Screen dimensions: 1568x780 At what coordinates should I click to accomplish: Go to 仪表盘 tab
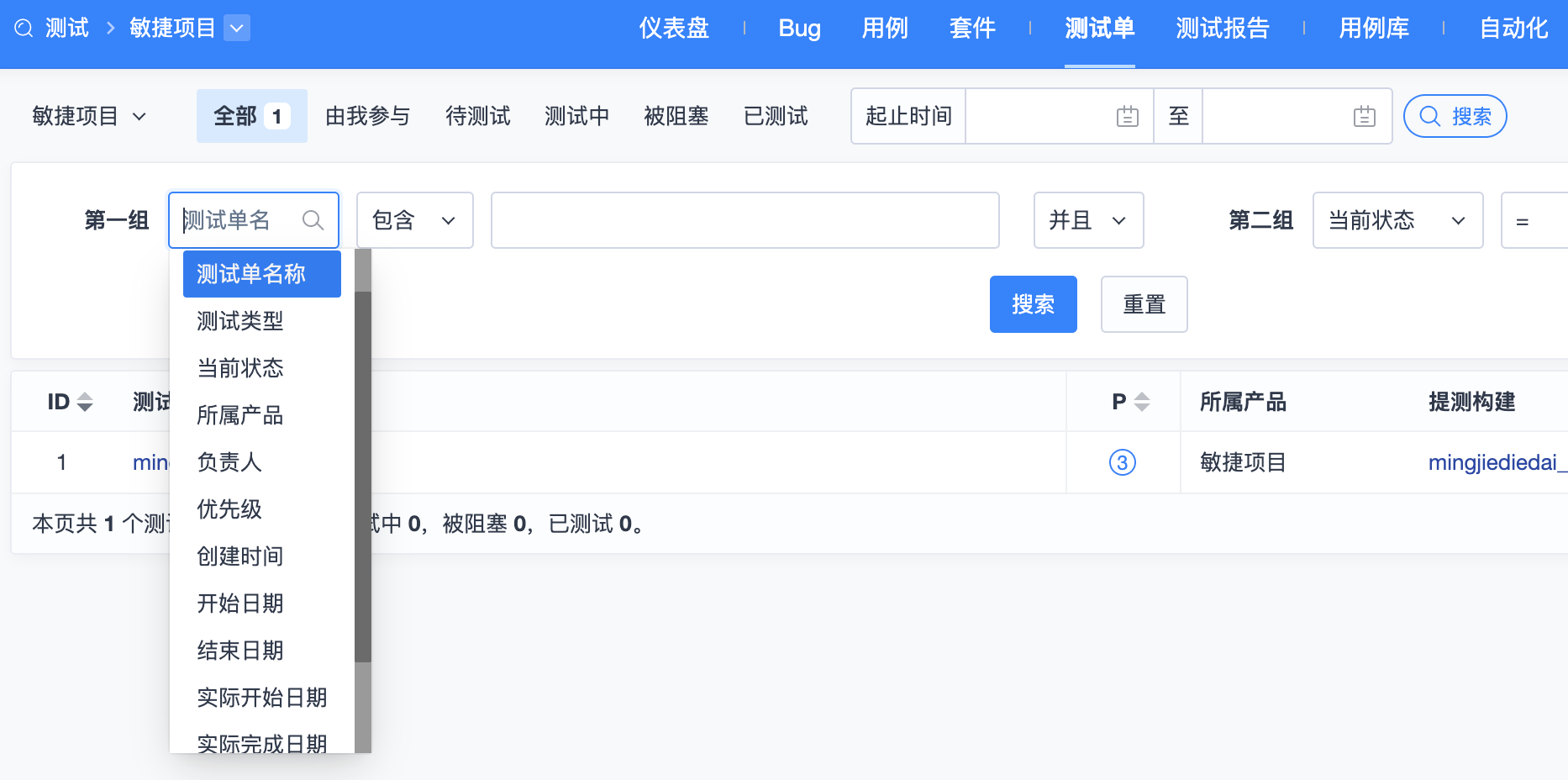pos(674,29)
